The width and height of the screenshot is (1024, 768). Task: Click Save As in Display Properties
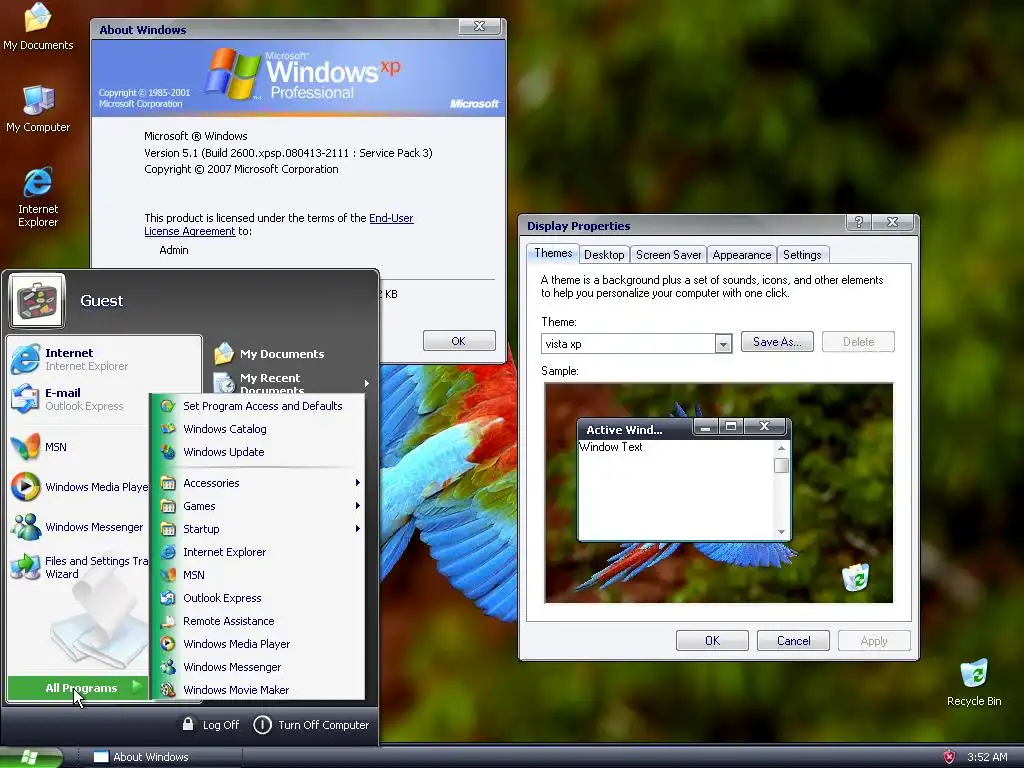click(777, 342)
